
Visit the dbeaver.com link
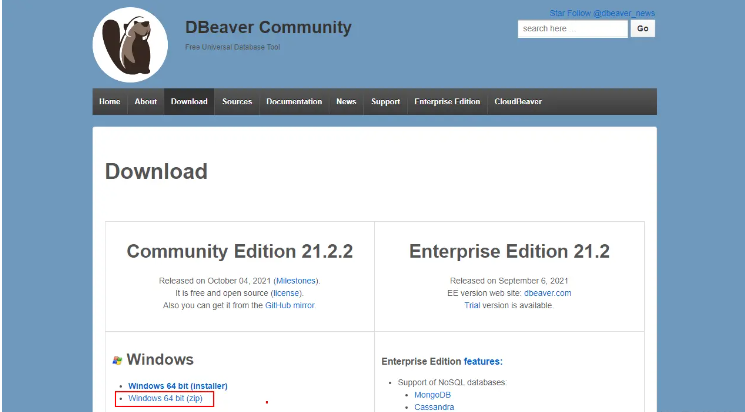click(x=547, y=293)
